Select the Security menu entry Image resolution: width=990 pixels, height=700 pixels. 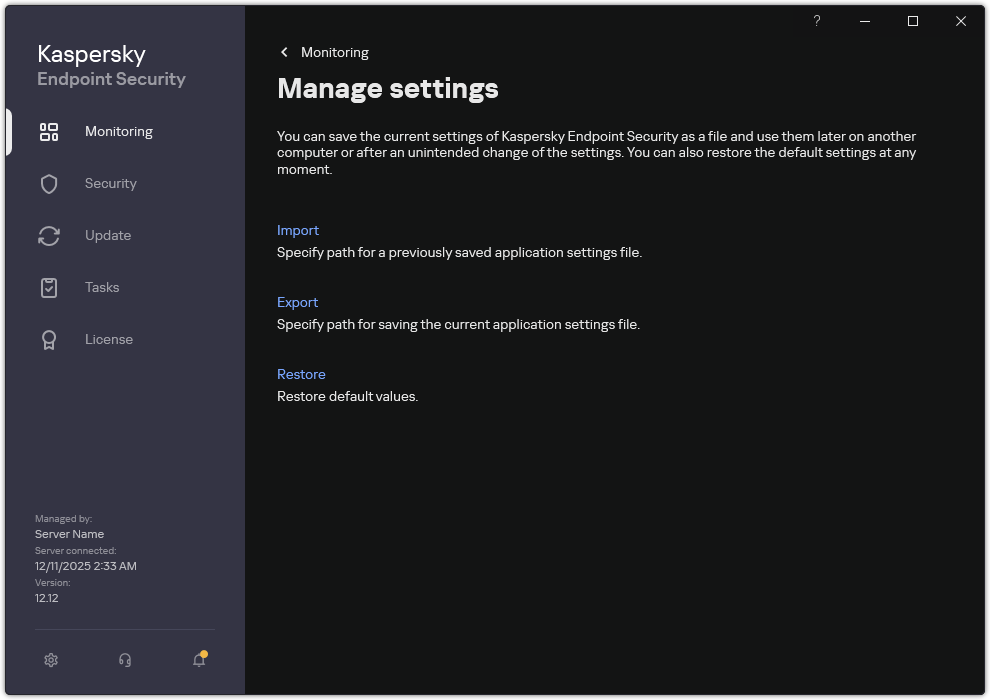coord(110,183)
